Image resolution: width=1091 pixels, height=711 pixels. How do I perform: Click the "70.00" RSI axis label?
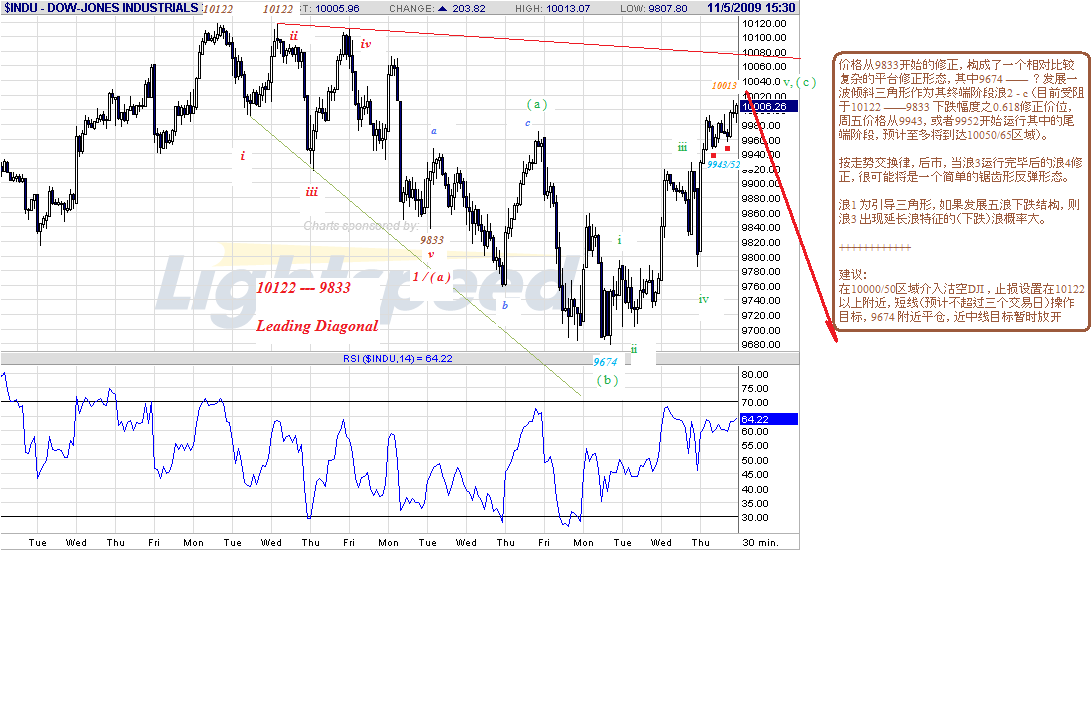[x=755, y=403]
